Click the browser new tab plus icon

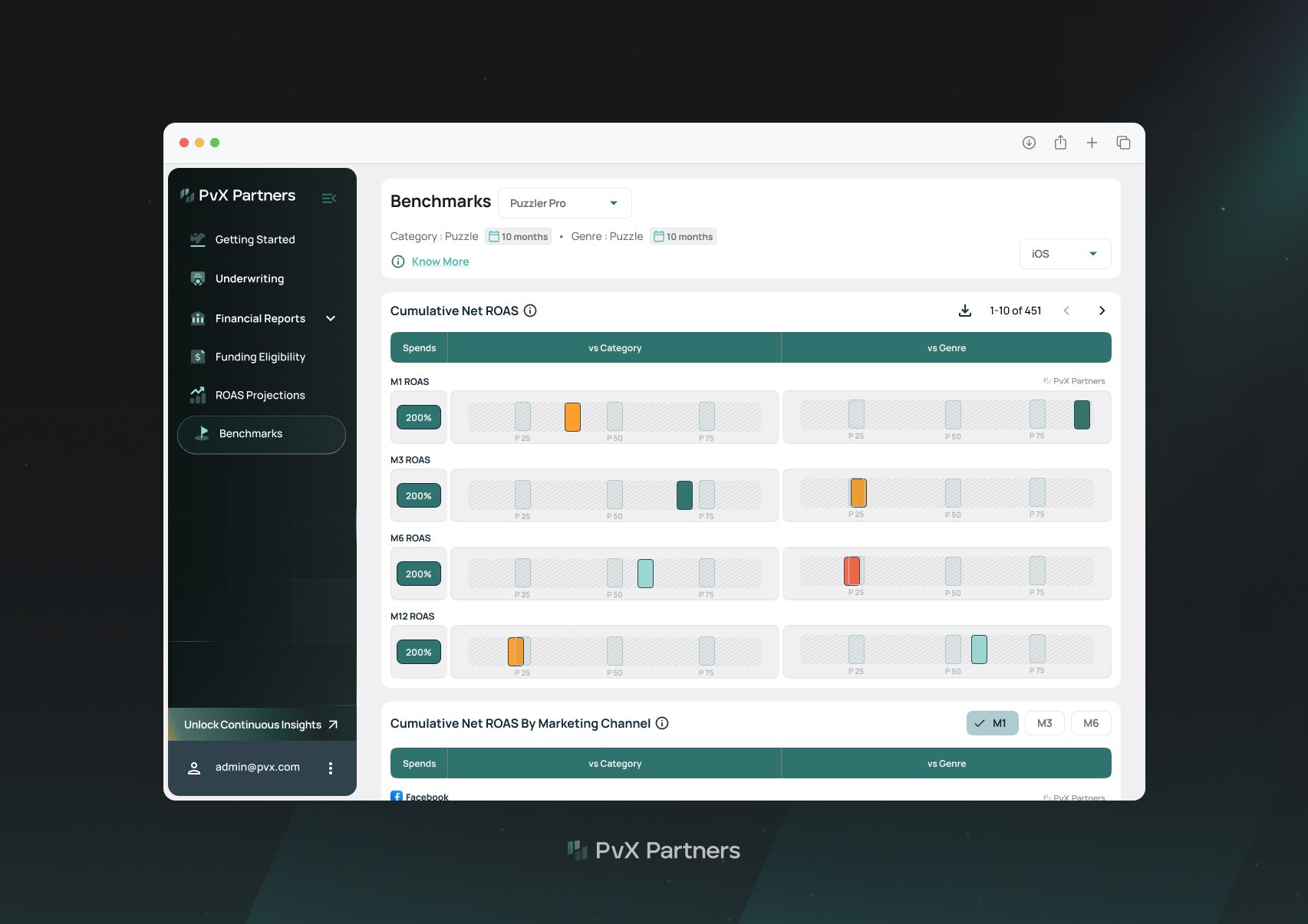click(1092, 143)
